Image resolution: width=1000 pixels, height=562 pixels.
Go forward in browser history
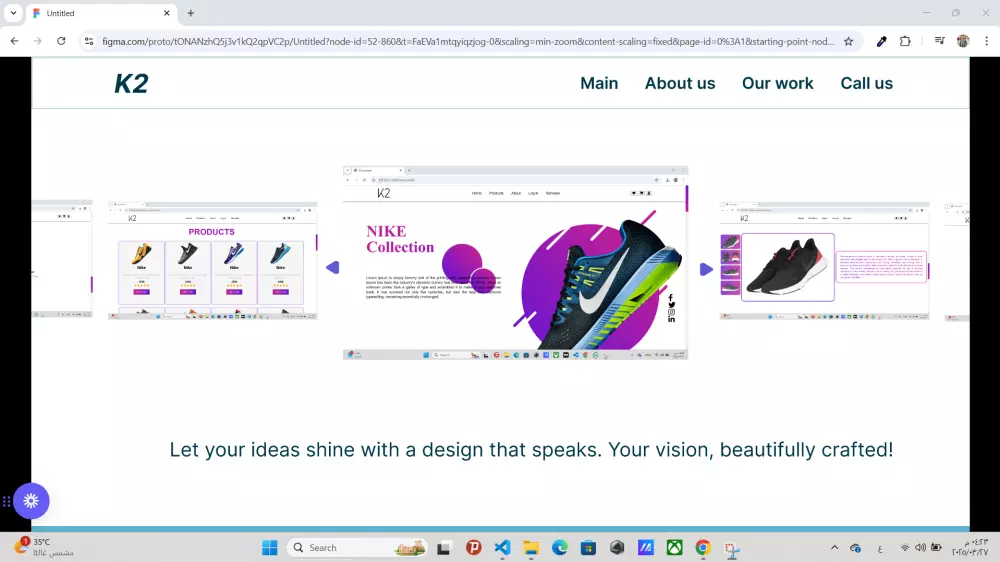click(x=38, y=41)
